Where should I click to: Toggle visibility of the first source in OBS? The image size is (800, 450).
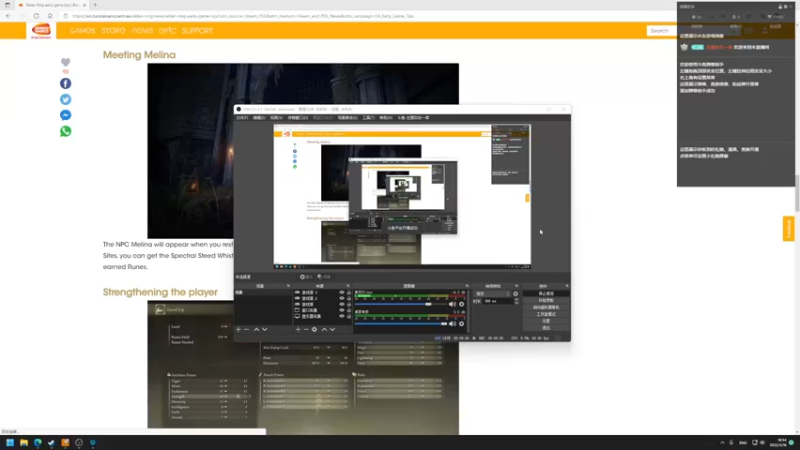pos(342,292)
